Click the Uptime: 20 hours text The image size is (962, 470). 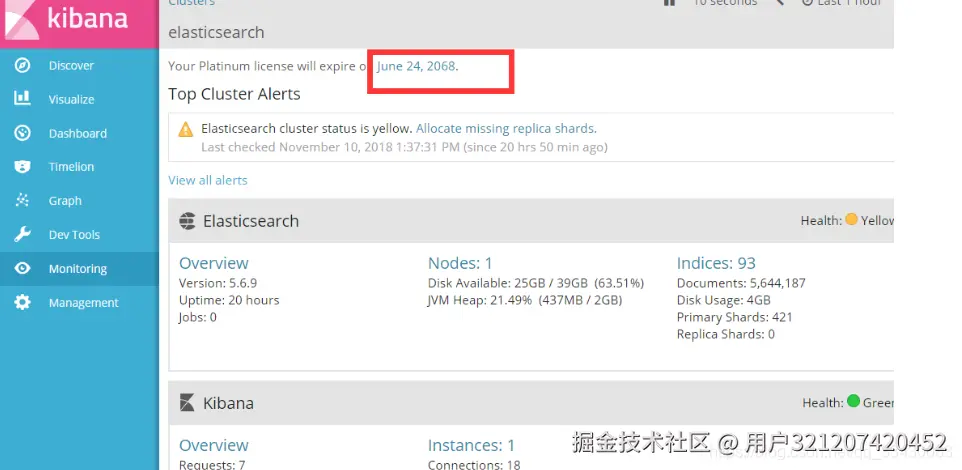coord(229,301)
